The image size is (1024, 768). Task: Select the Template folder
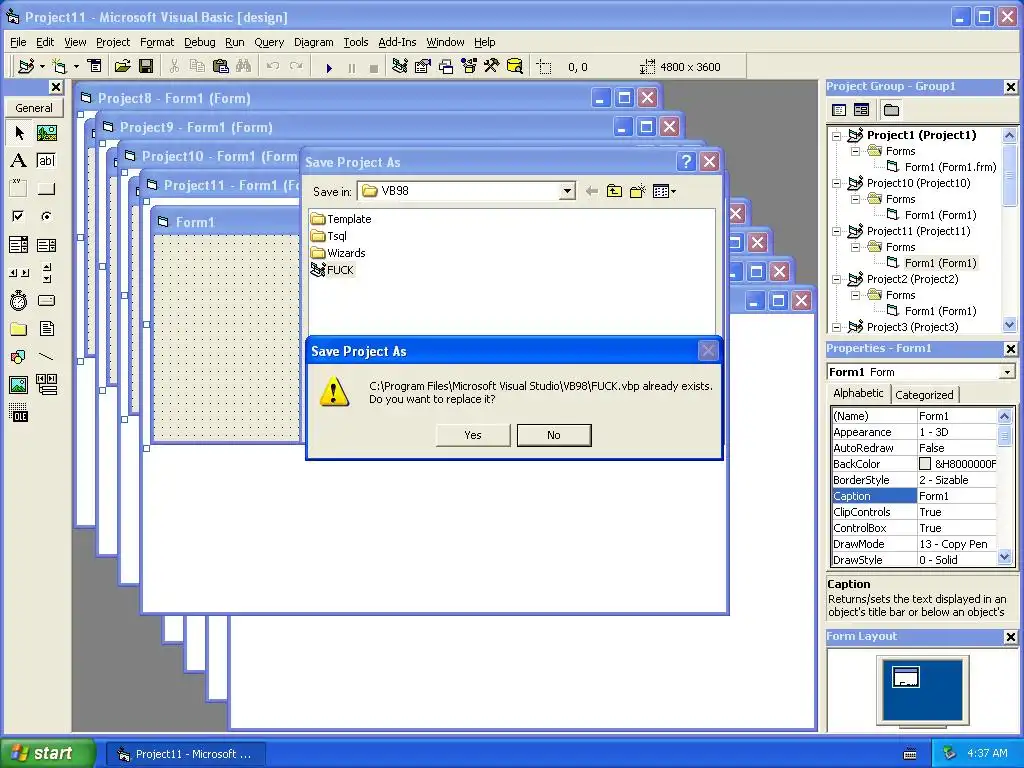coord(342,219)
